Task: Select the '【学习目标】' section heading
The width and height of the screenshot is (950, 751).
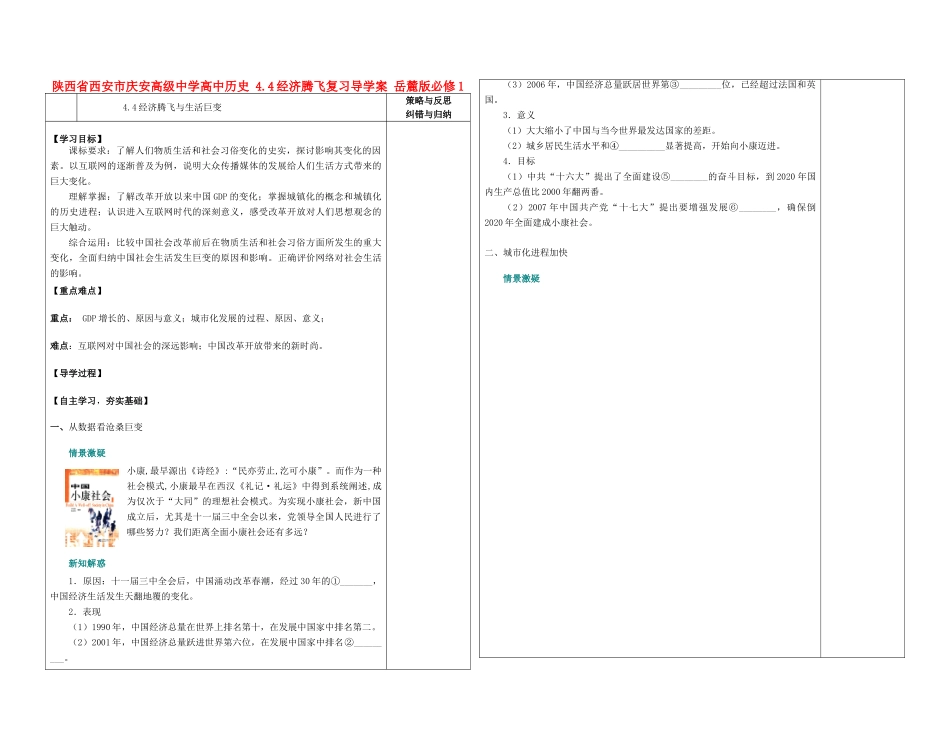Action: coord(78,139)
